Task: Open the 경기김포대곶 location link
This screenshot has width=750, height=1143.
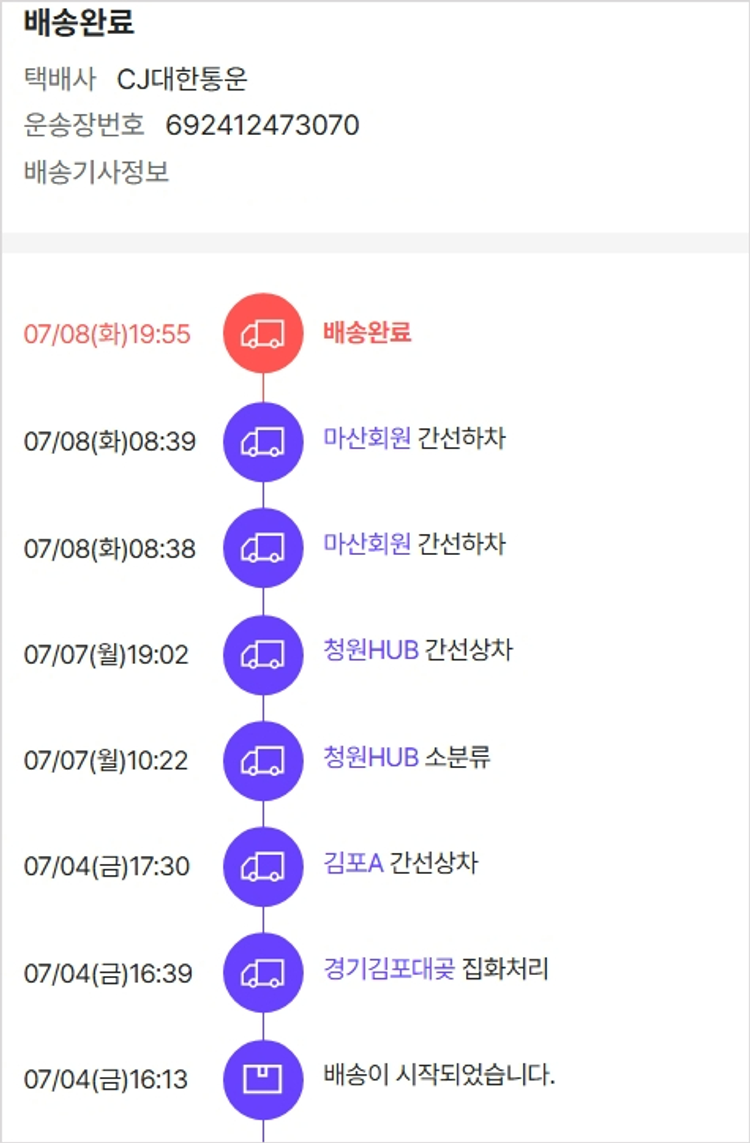Action: pos(389,969)
